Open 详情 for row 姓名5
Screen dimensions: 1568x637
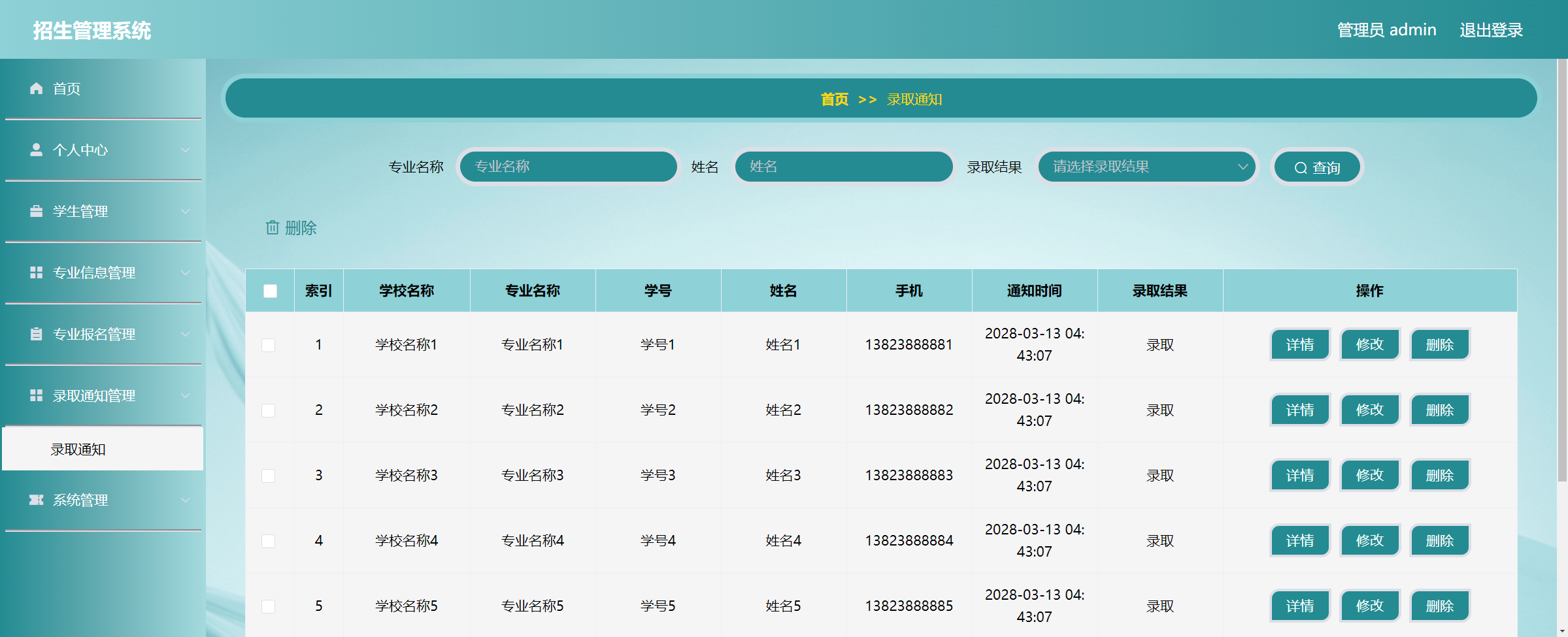pos(1300,606)
